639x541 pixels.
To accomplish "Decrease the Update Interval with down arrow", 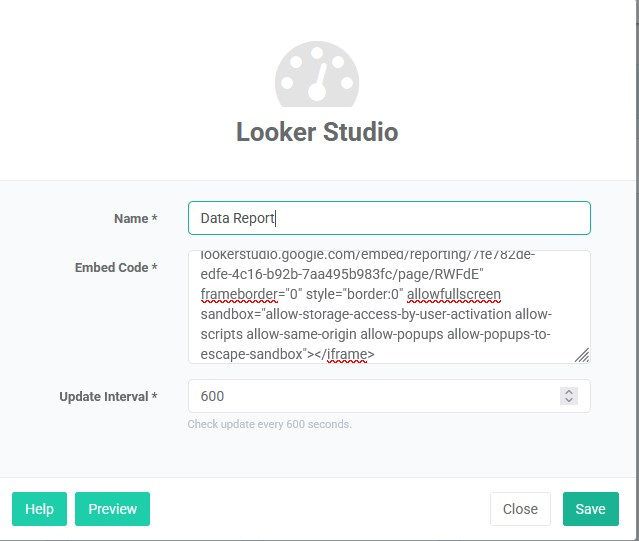I will pos(569,400).
